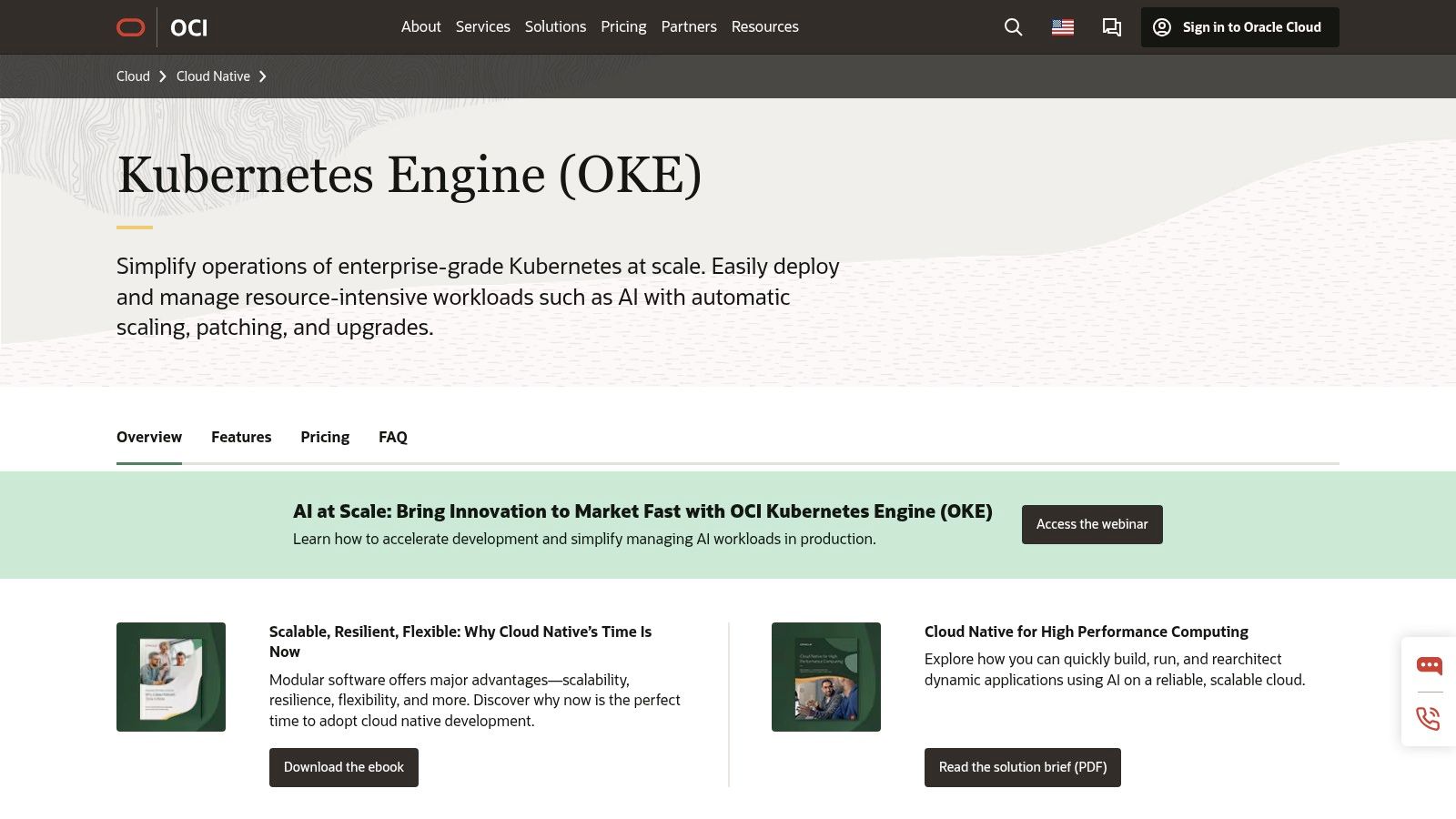This screenshot has height=819, width=1456.
Task: Open the Resources navigation menu
Action: [764, 26]
